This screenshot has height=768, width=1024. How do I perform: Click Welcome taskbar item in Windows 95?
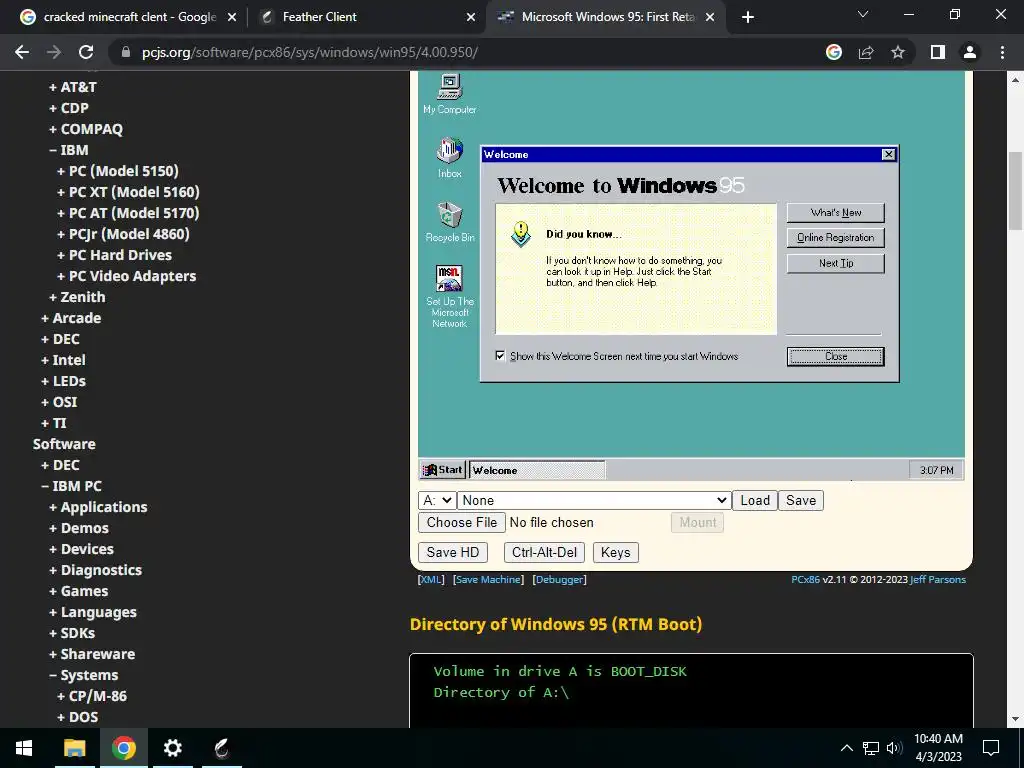click(537, 470)
